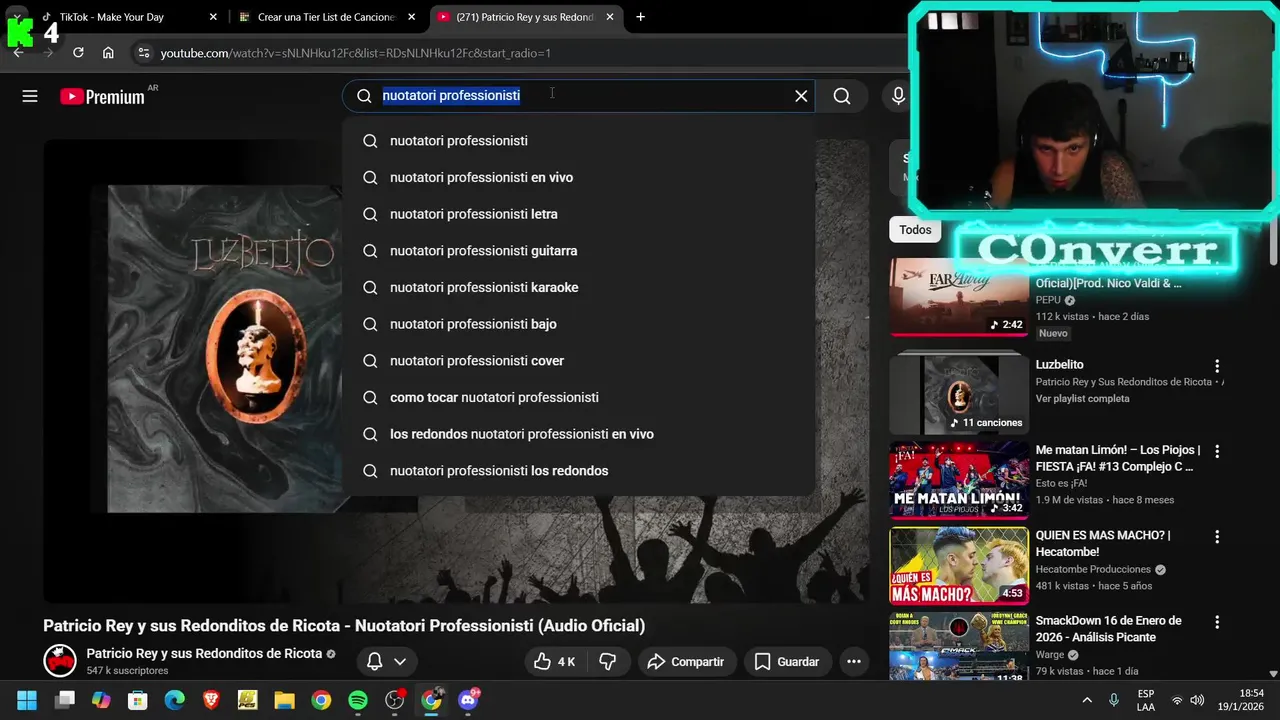Open options menu for Me matan Limón video

[x=1217, y=452]
